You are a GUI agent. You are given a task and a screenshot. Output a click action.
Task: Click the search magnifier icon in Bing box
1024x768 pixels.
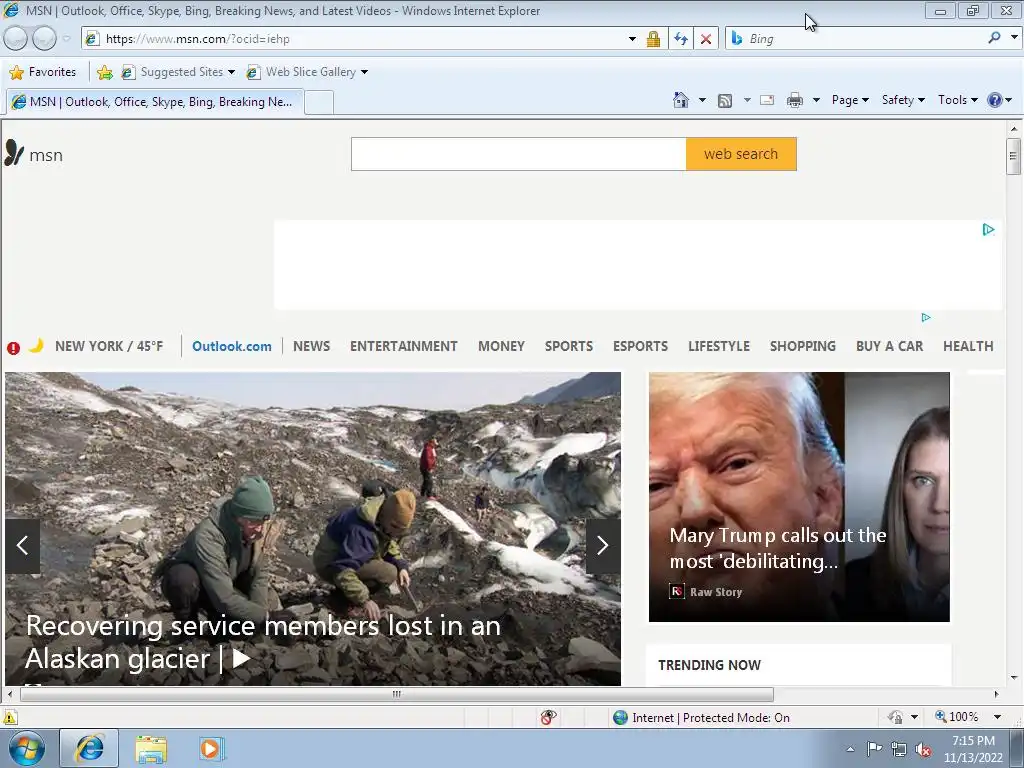[x=995, y=38]
